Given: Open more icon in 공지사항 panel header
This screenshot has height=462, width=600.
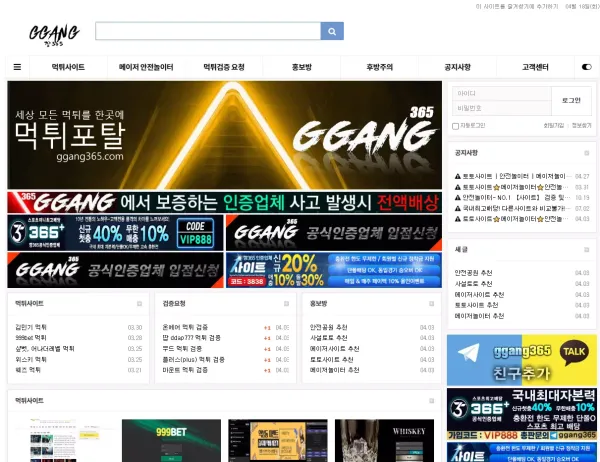Looking at the screenshot, I should [x=586, y=153].
